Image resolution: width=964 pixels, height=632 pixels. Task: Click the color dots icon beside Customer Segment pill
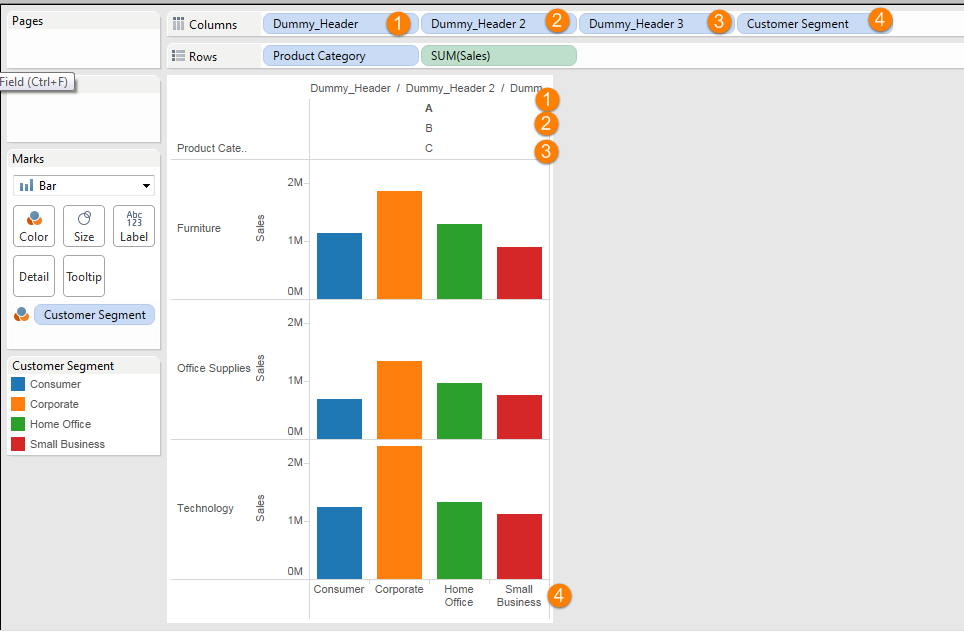click(22, 314)
